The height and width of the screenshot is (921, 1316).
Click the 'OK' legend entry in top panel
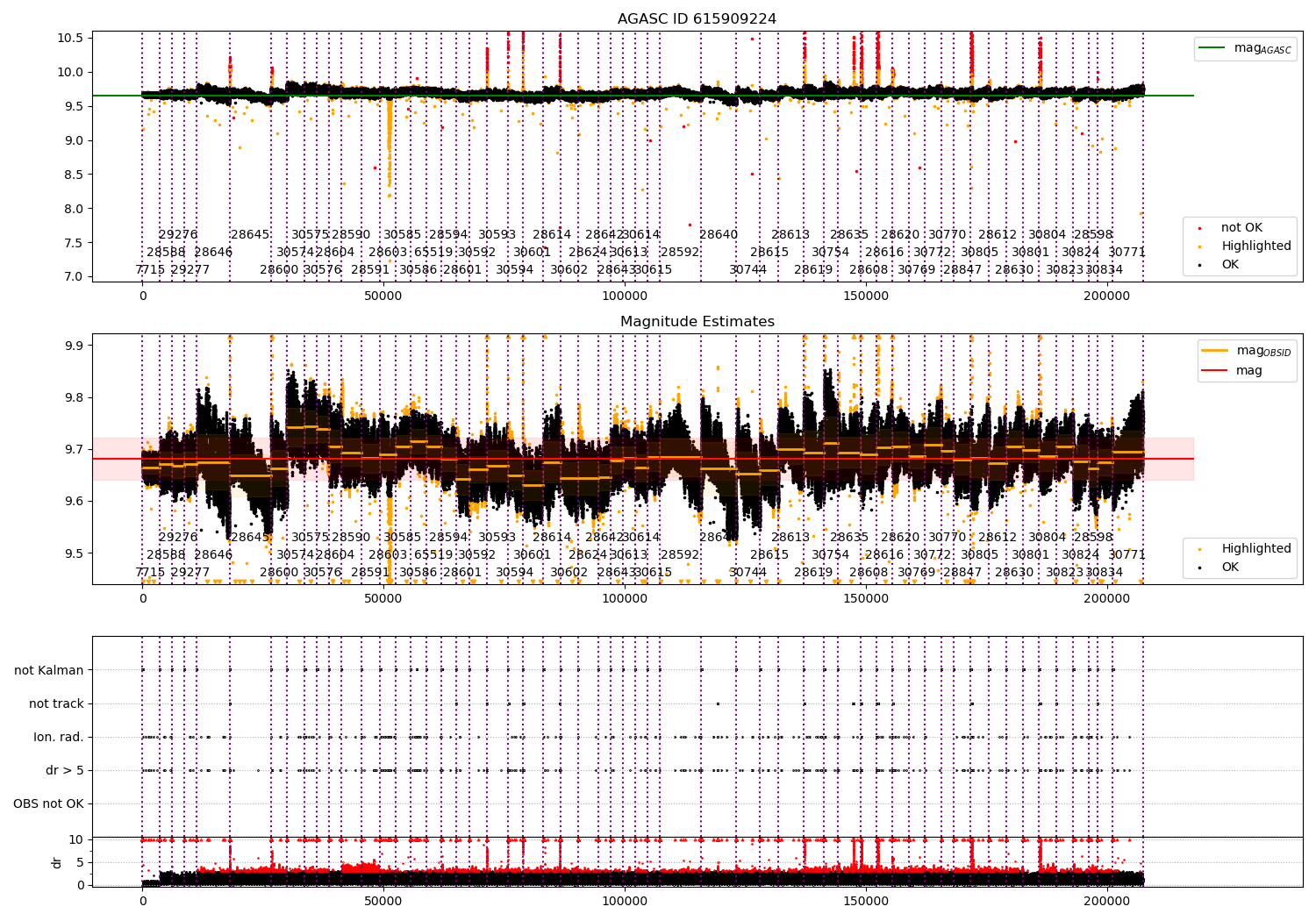[x=1230, y=265]
